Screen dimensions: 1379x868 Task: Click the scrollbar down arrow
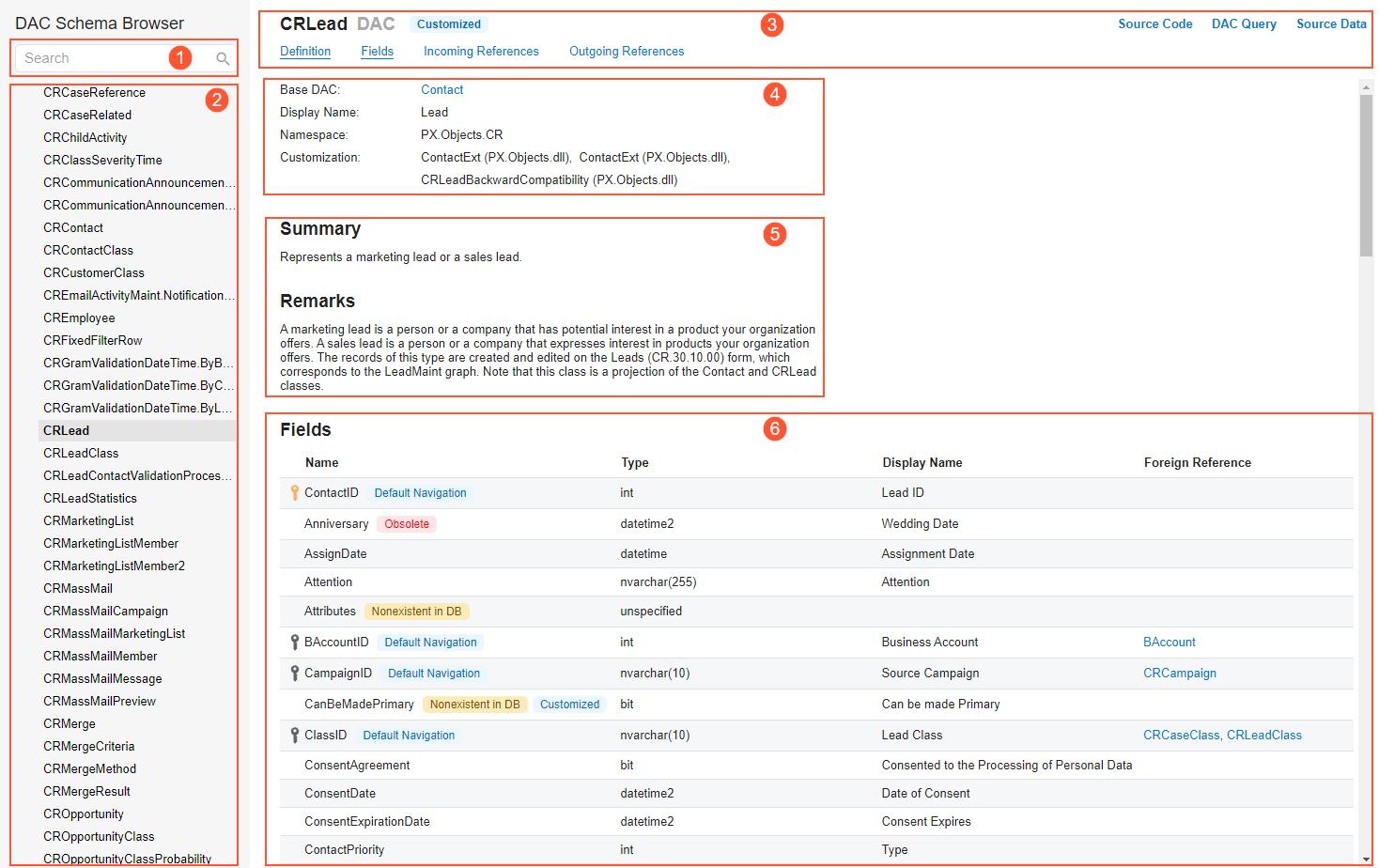tap(1366, 859)
